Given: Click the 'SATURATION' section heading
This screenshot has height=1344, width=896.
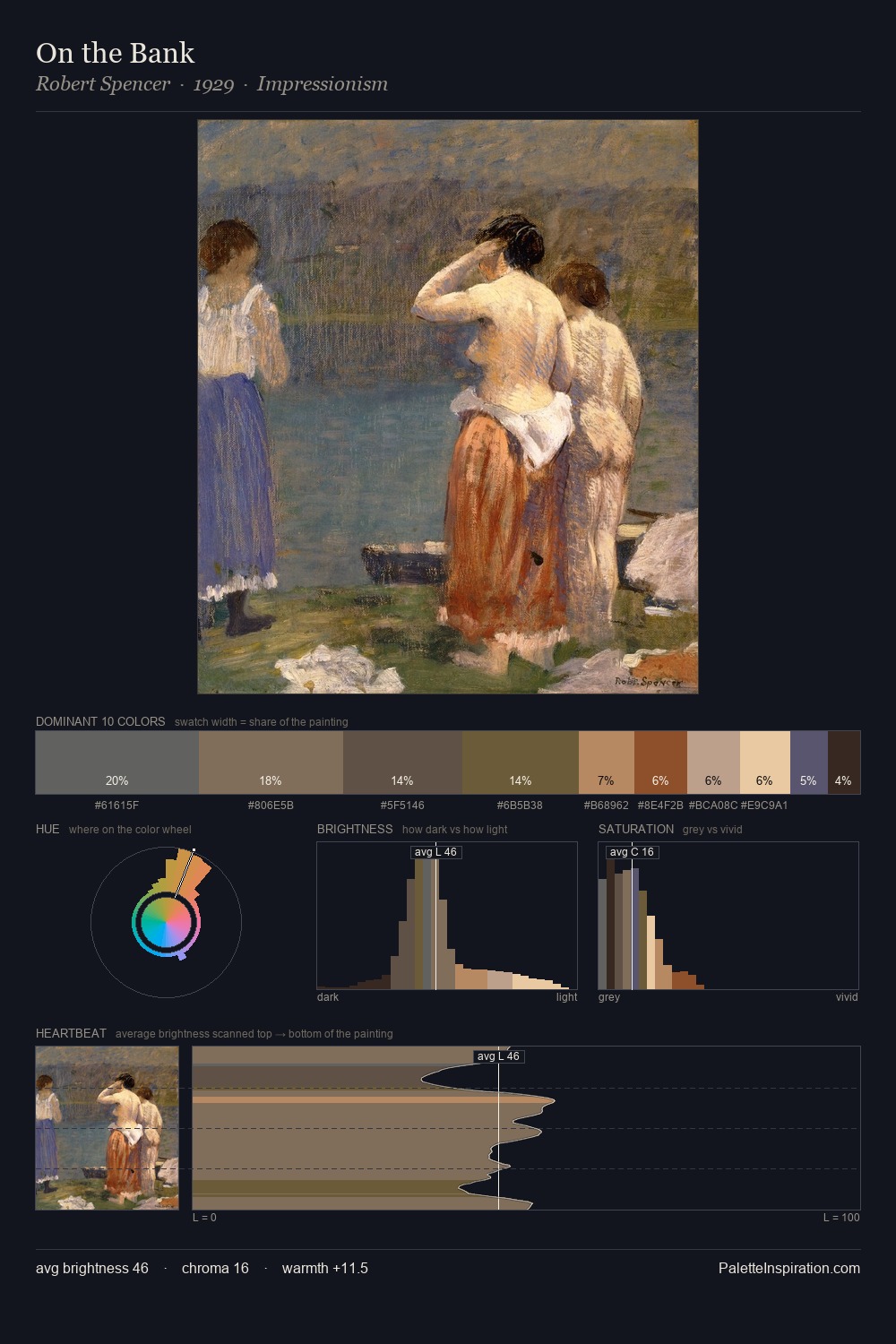Looking at the screenshot, I should [636, 829].
